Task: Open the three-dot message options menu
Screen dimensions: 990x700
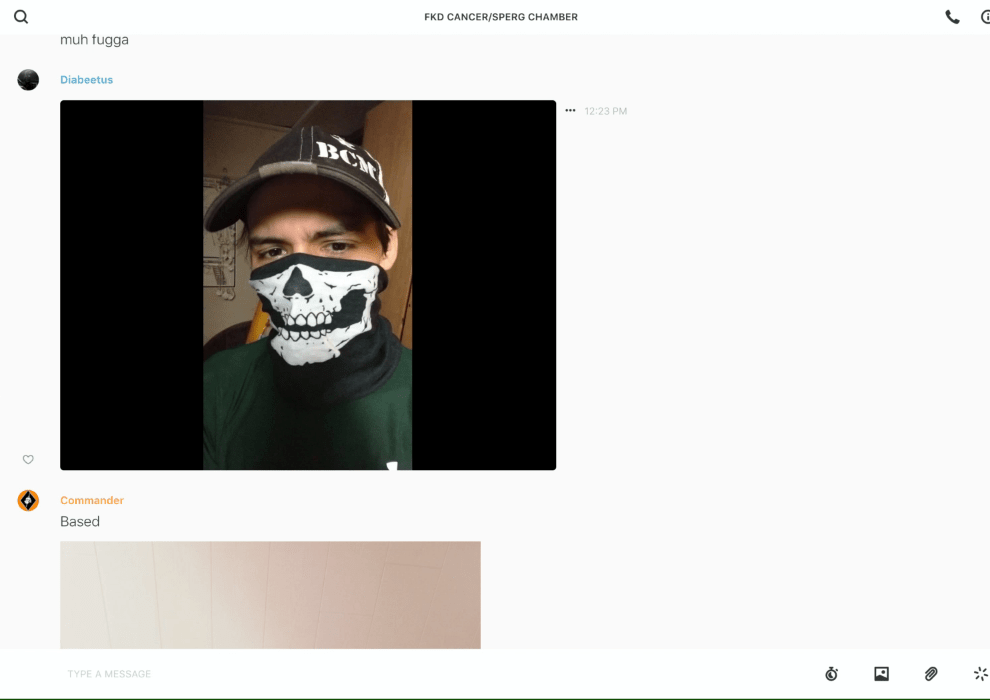Action: click(570, 111)
